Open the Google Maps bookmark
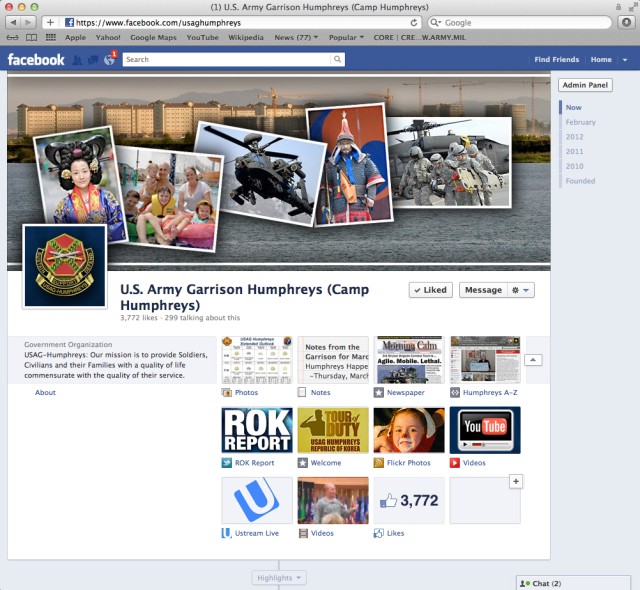 pos(153,38)
